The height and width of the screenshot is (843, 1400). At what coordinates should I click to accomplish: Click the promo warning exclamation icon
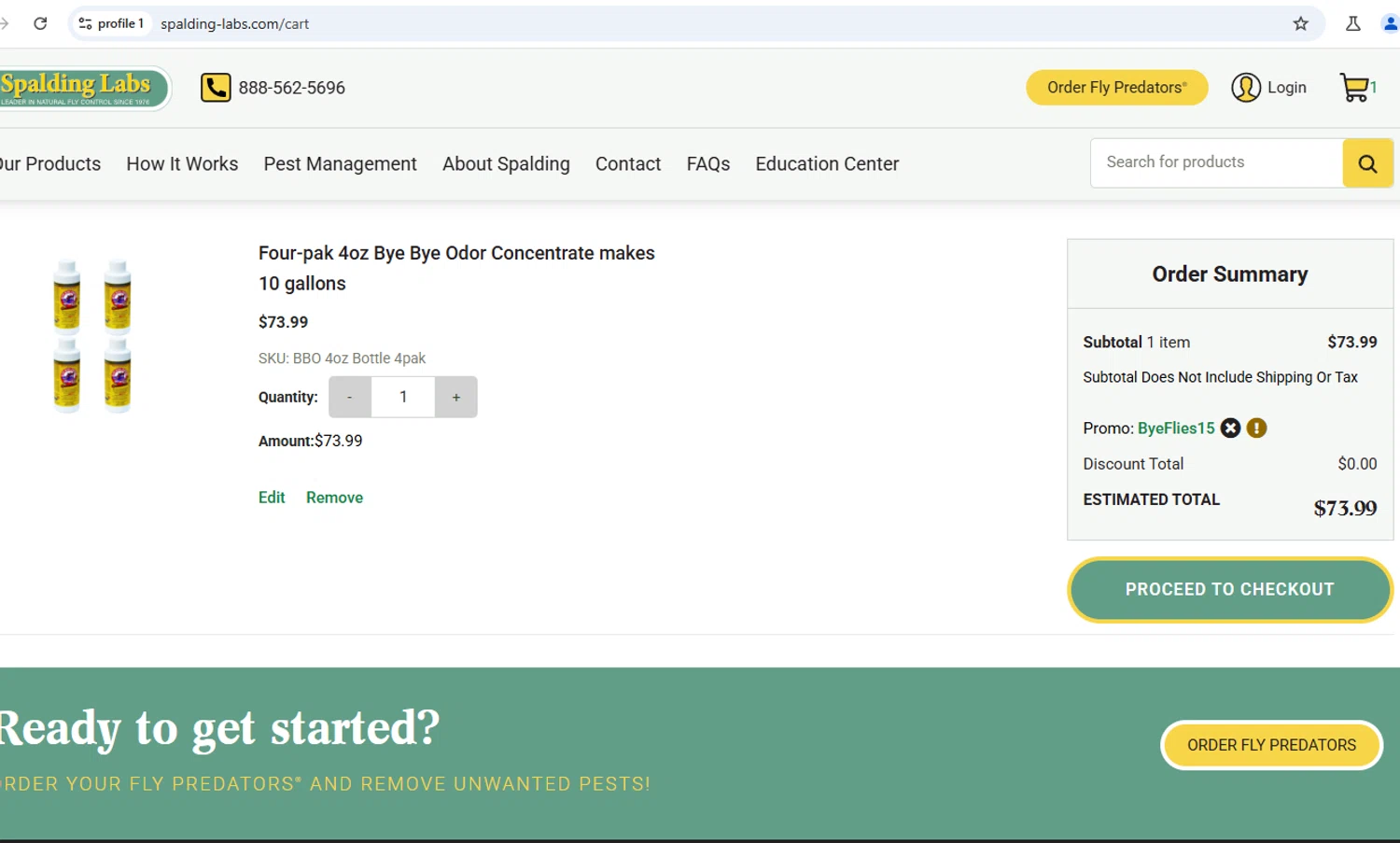tap(1256, 428)
